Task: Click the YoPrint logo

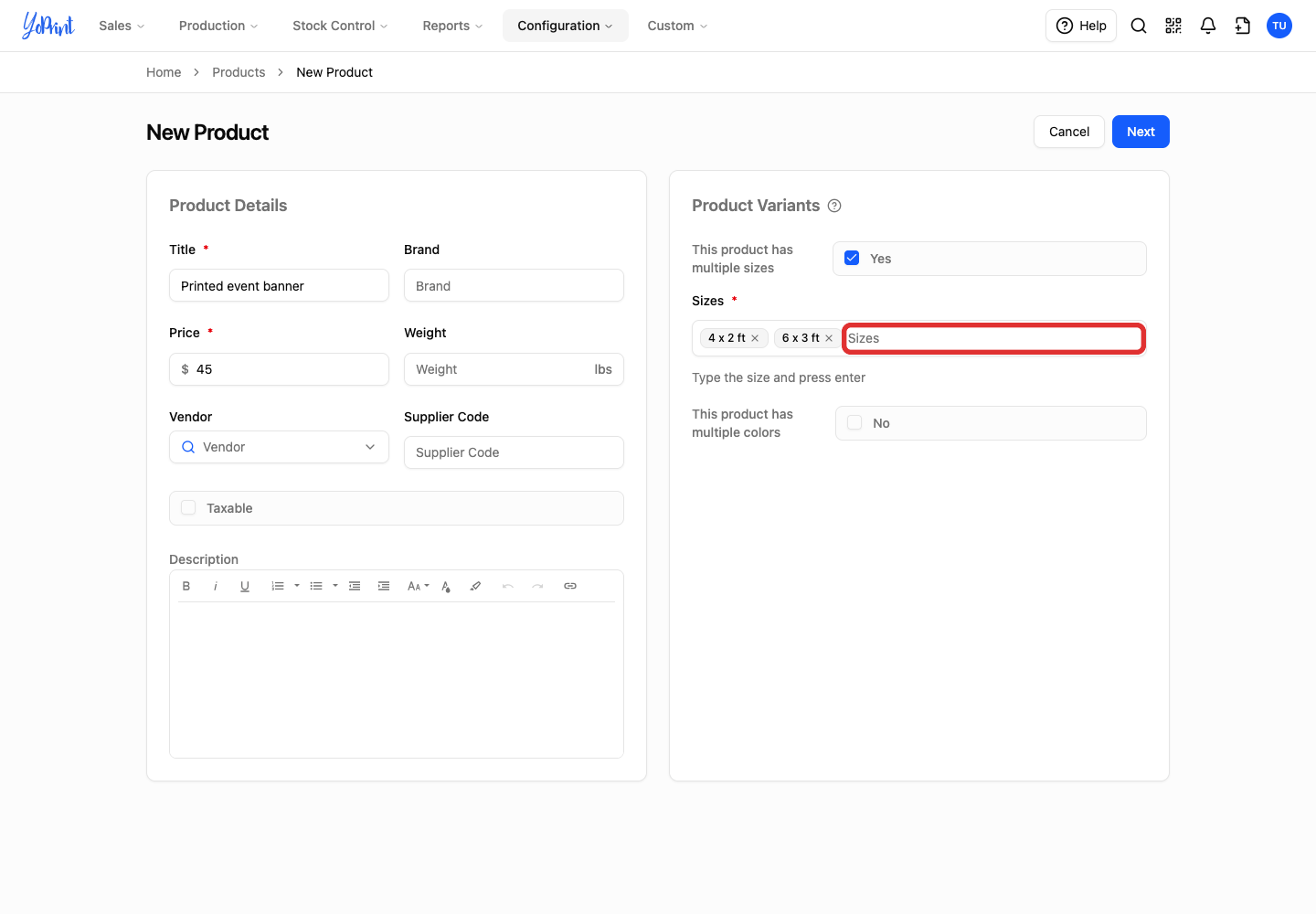Action: [x=48, y=26]
